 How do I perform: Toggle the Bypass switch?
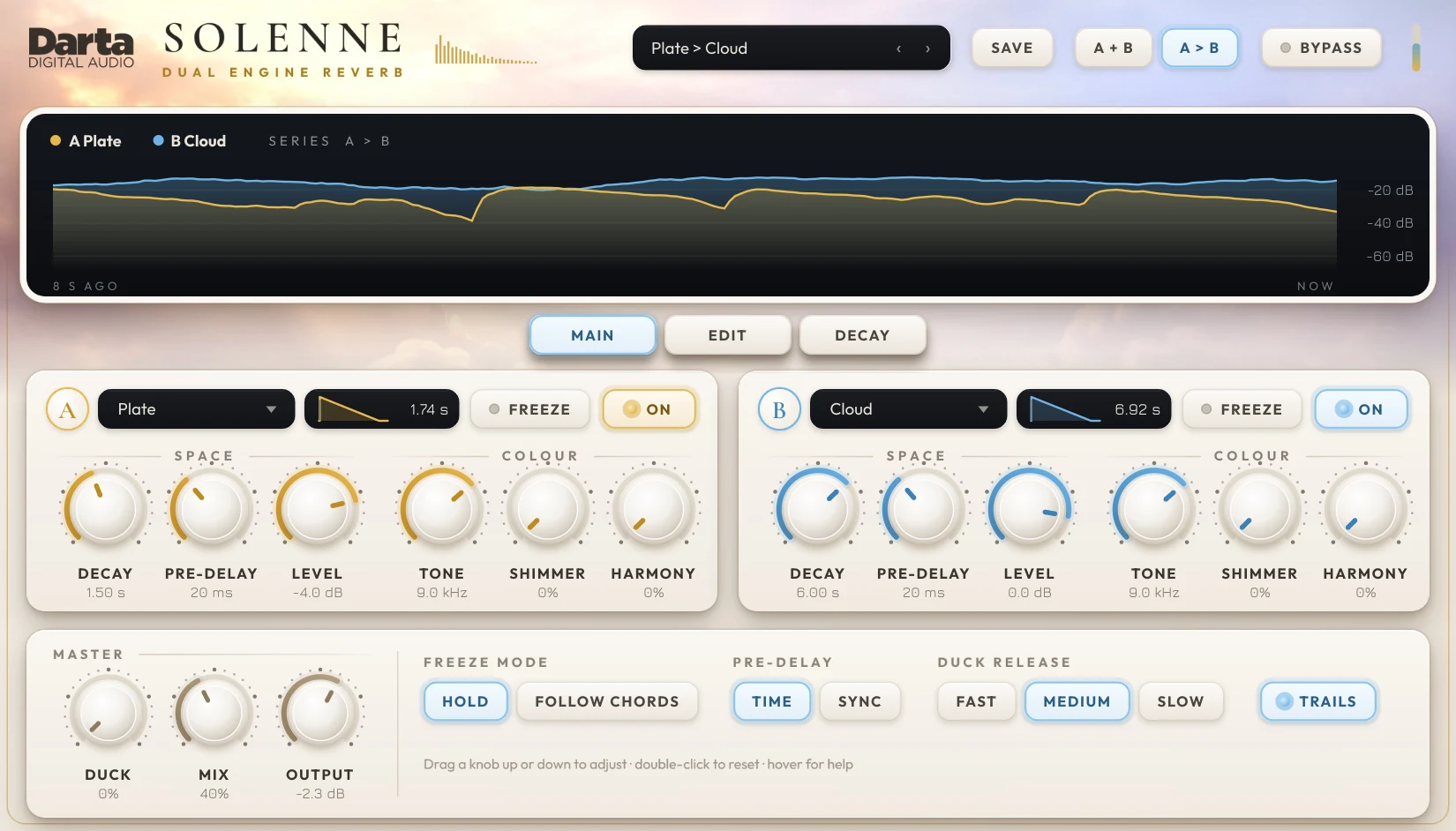(1321, 48)
